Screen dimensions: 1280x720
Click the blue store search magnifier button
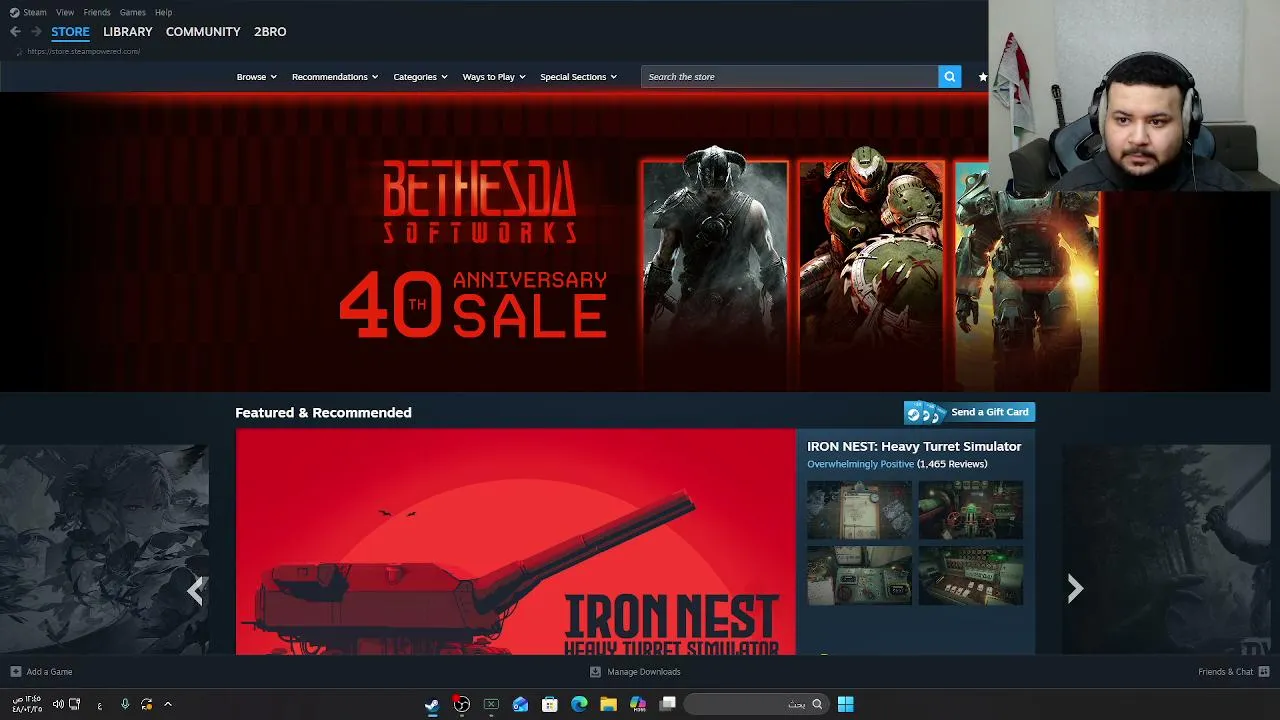click(x=949, y=77)
